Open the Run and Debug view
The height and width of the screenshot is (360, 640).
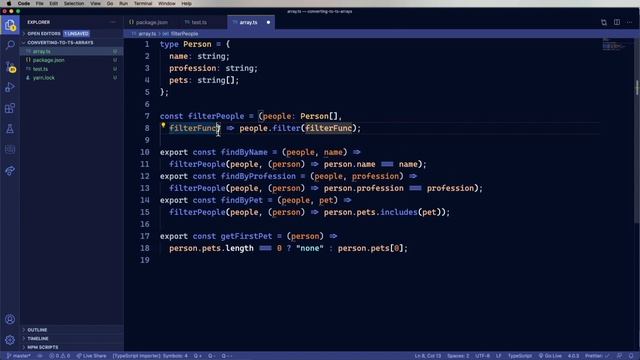tap(10, 87)
